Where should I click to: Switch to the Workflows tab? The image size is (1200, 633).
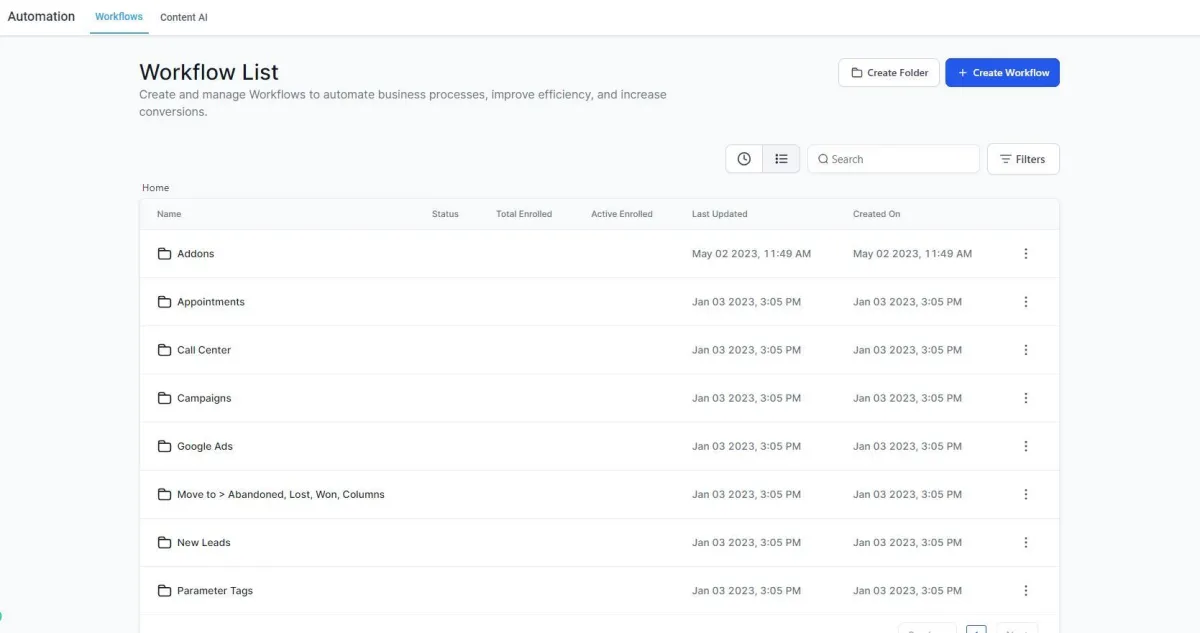[x=119, y=17]
